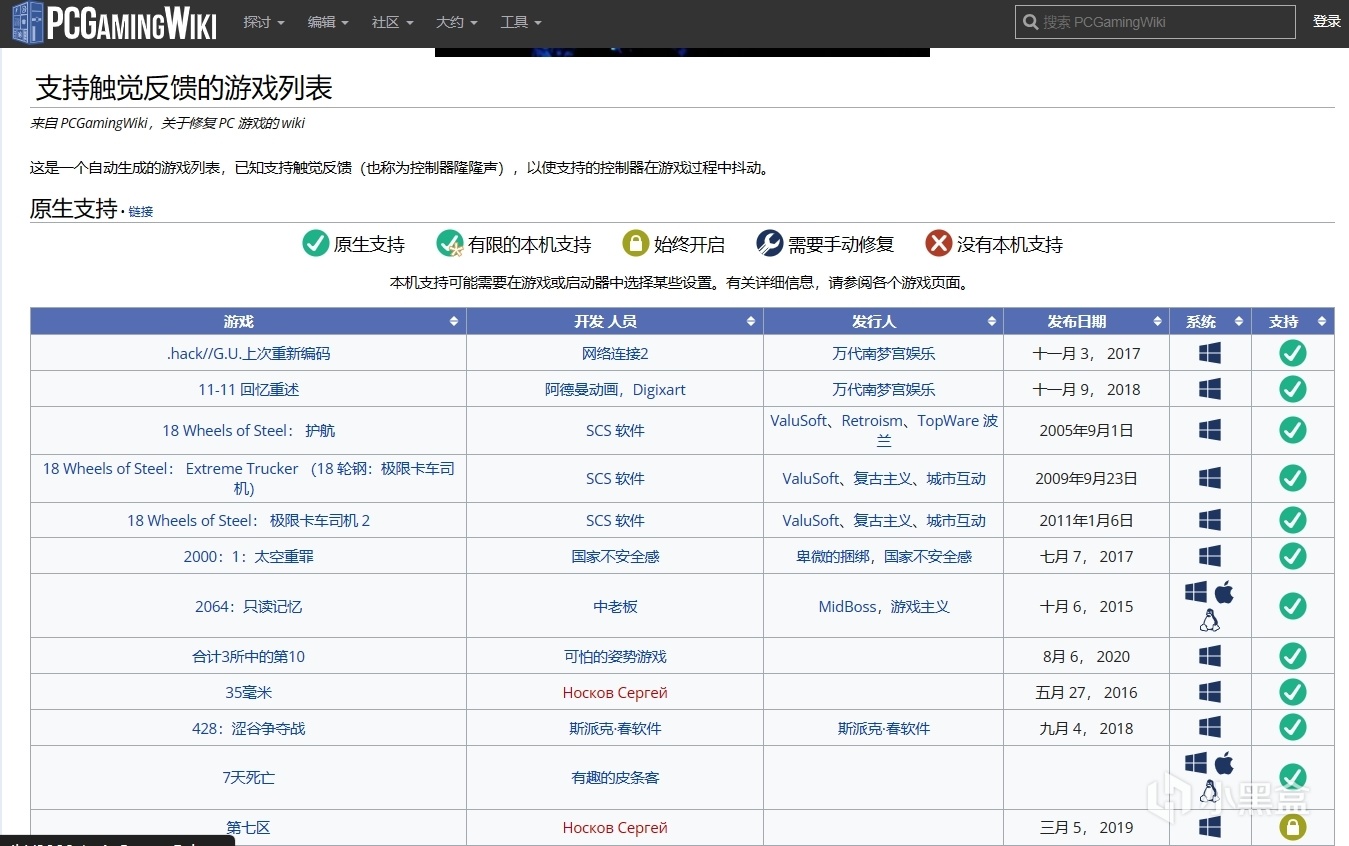
Task: Click yellow lock icon in 第七区 row
Action: coord(1293,827)
